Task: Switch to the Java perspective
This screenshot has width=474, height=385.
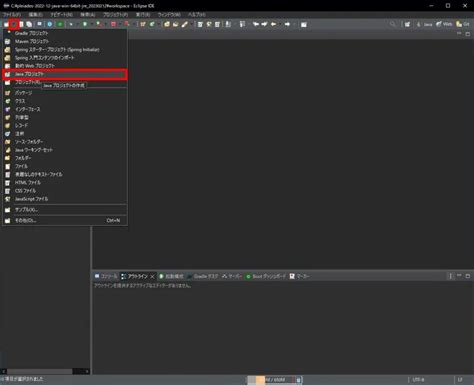Action: (x=424, y=24)
